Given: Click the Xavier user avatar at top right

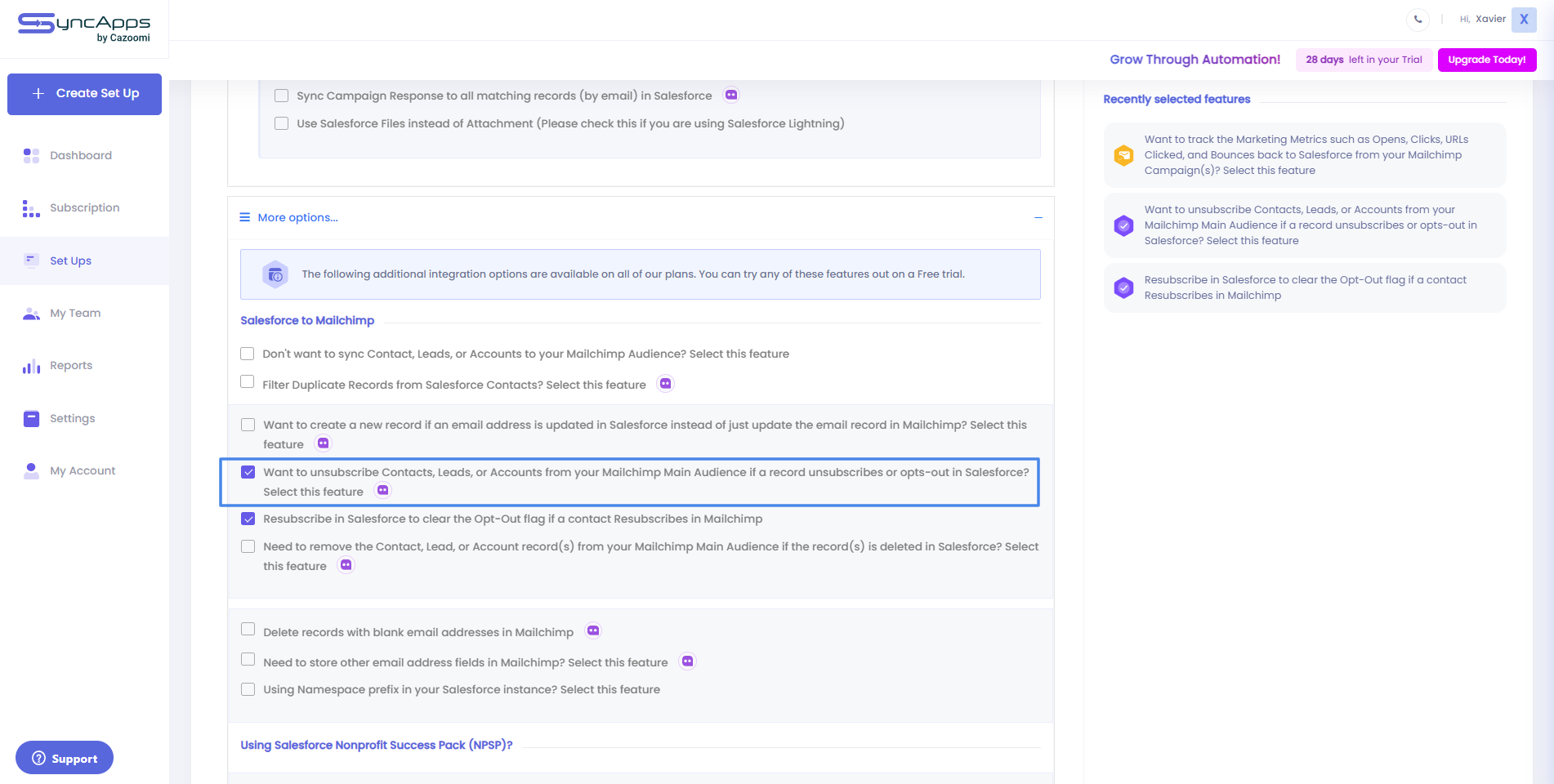Looking at the screenshot, I should click(x=1523, y=19).
